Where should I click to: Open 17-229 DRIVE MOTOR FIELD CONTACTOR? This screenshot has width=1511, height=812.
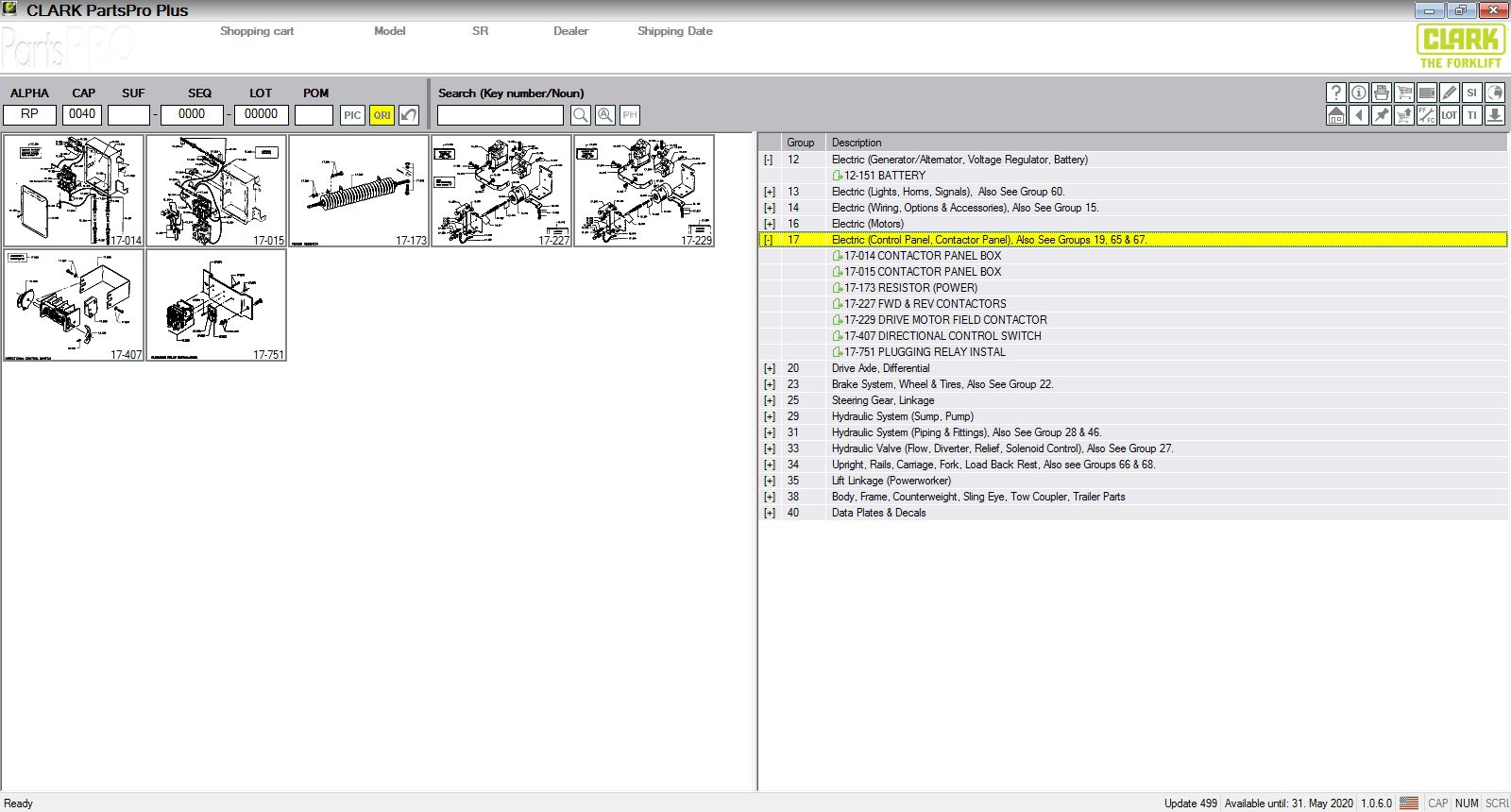939,320
